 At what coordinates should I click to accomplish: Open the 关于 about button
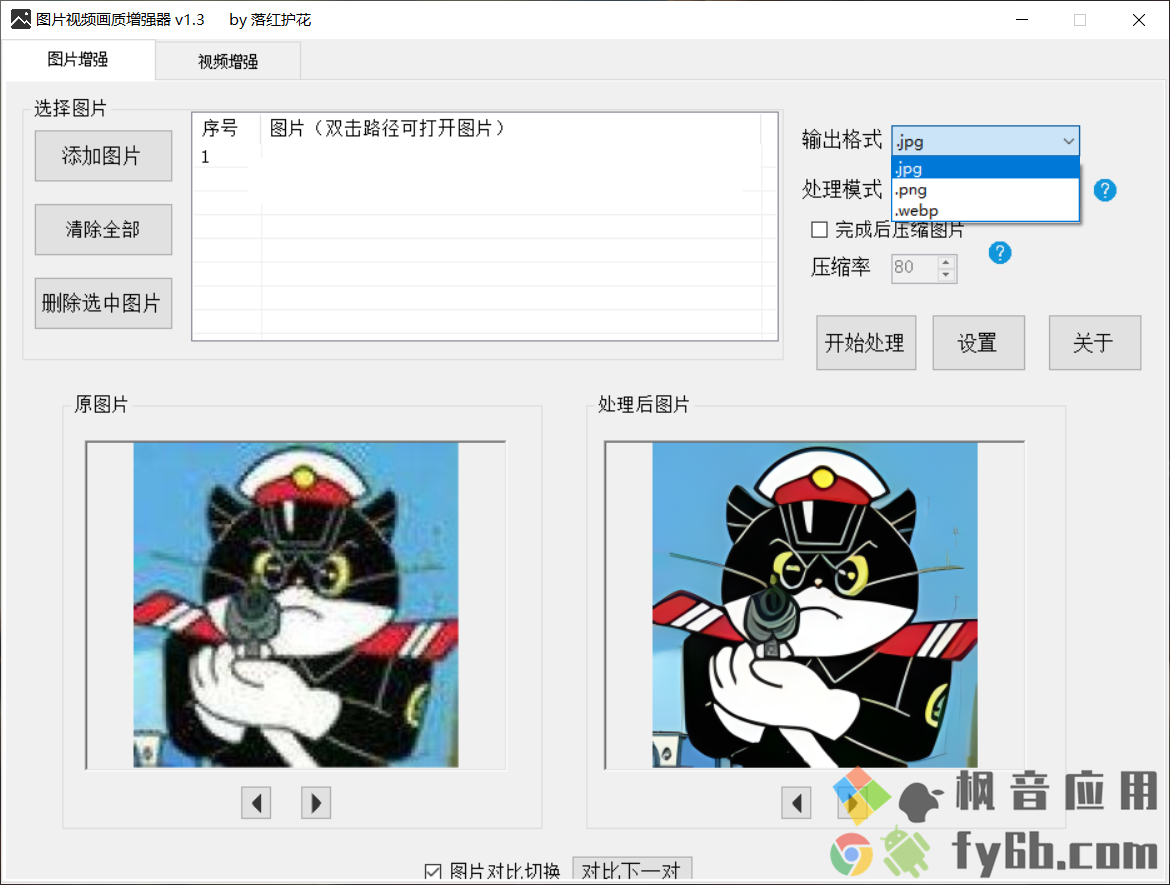(x=1095, y=343)
